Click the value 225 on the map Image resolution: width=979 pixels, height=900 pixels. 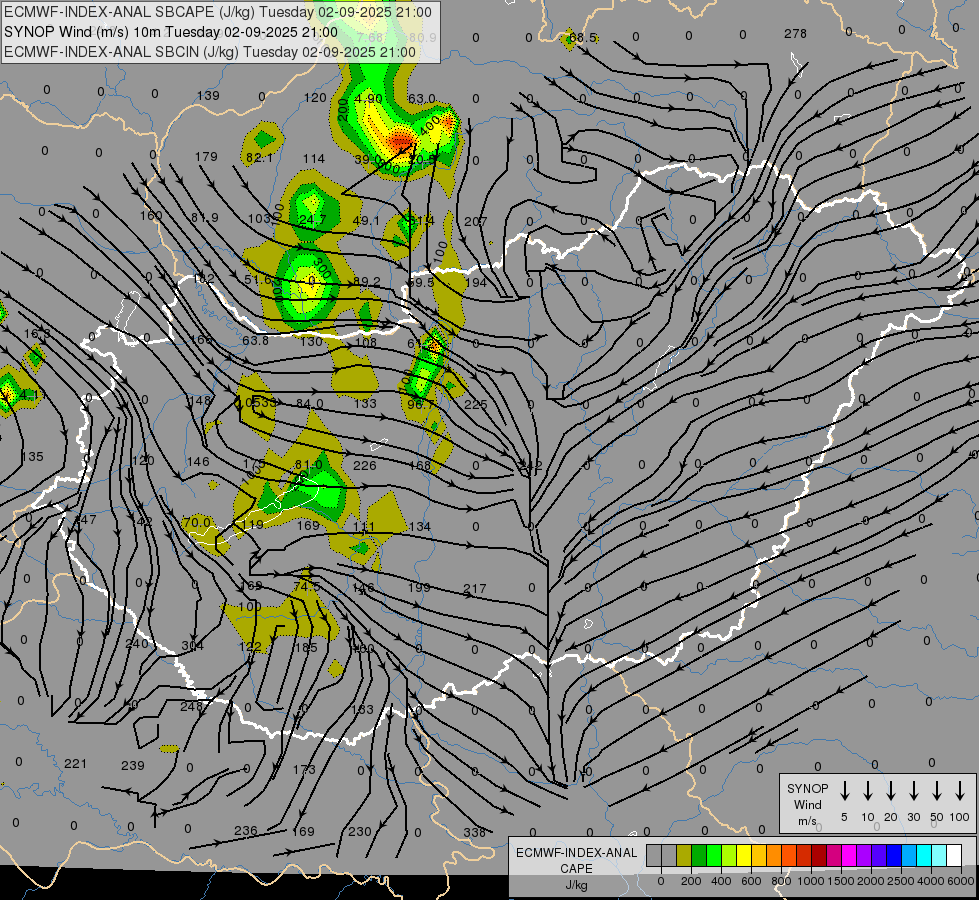coord(476,404)
